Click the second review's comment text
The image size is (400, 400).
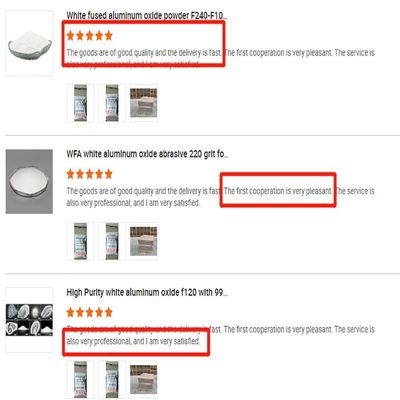pyautogui.click(x=220, y=197)
